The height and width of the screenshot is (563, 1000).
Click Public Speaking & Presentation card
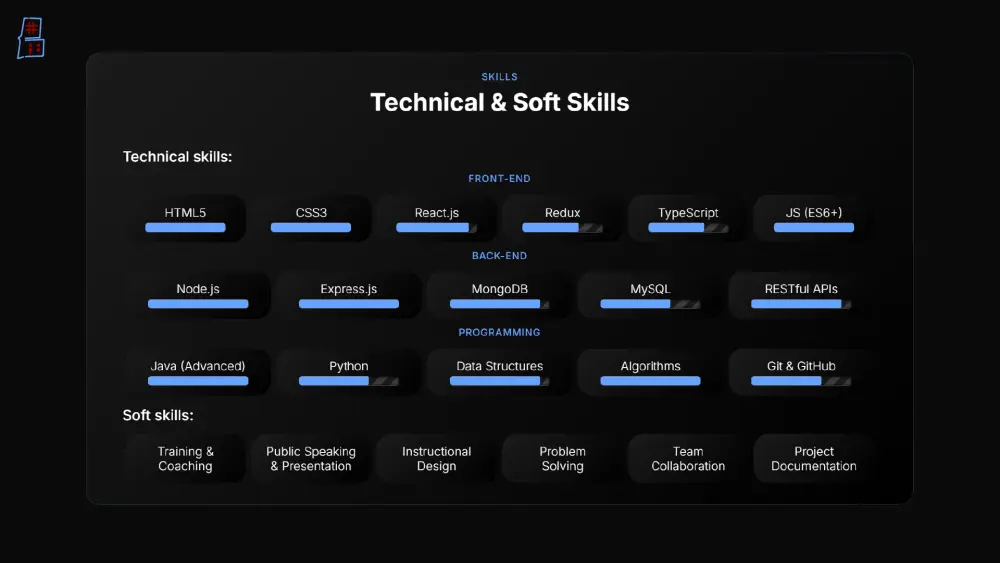pos(311,458)
